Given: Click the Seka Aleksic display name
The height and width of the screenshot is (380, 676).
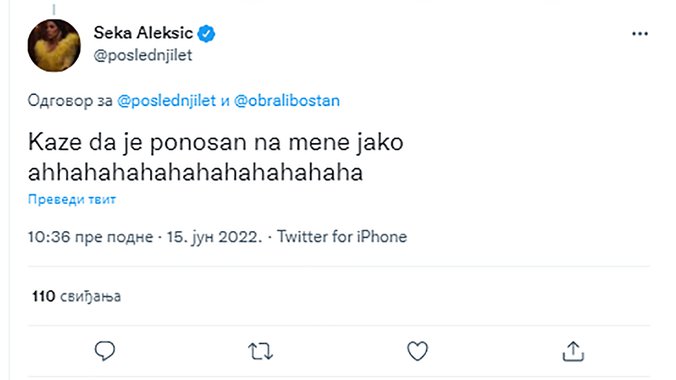Looking at the screenshot, I should pos(143,33).
